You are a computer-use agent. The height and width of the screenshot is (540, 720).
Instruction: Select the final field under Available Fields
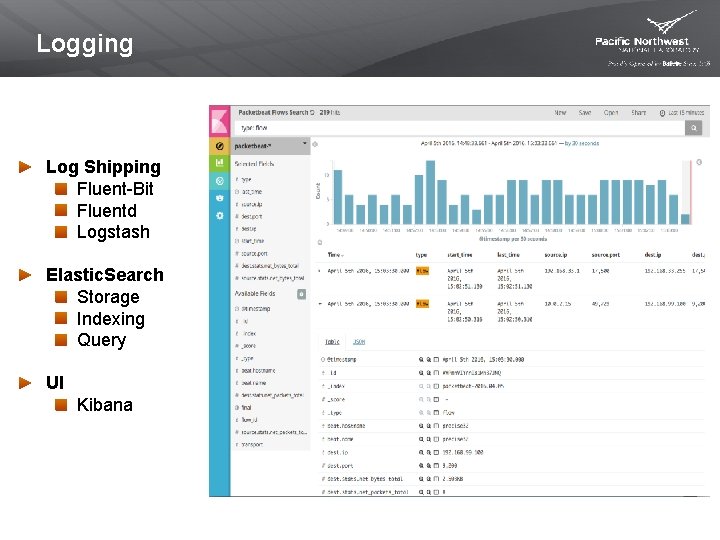point(247,408)
